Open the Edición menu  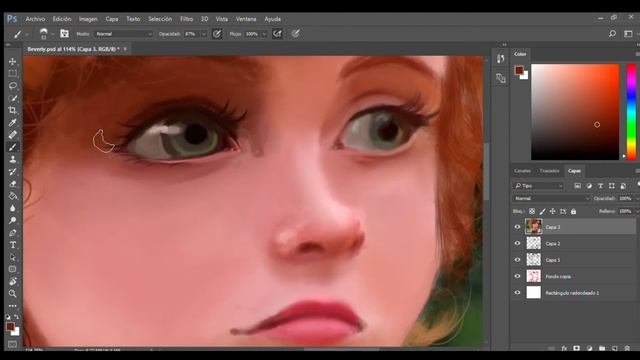coord(62,19)
